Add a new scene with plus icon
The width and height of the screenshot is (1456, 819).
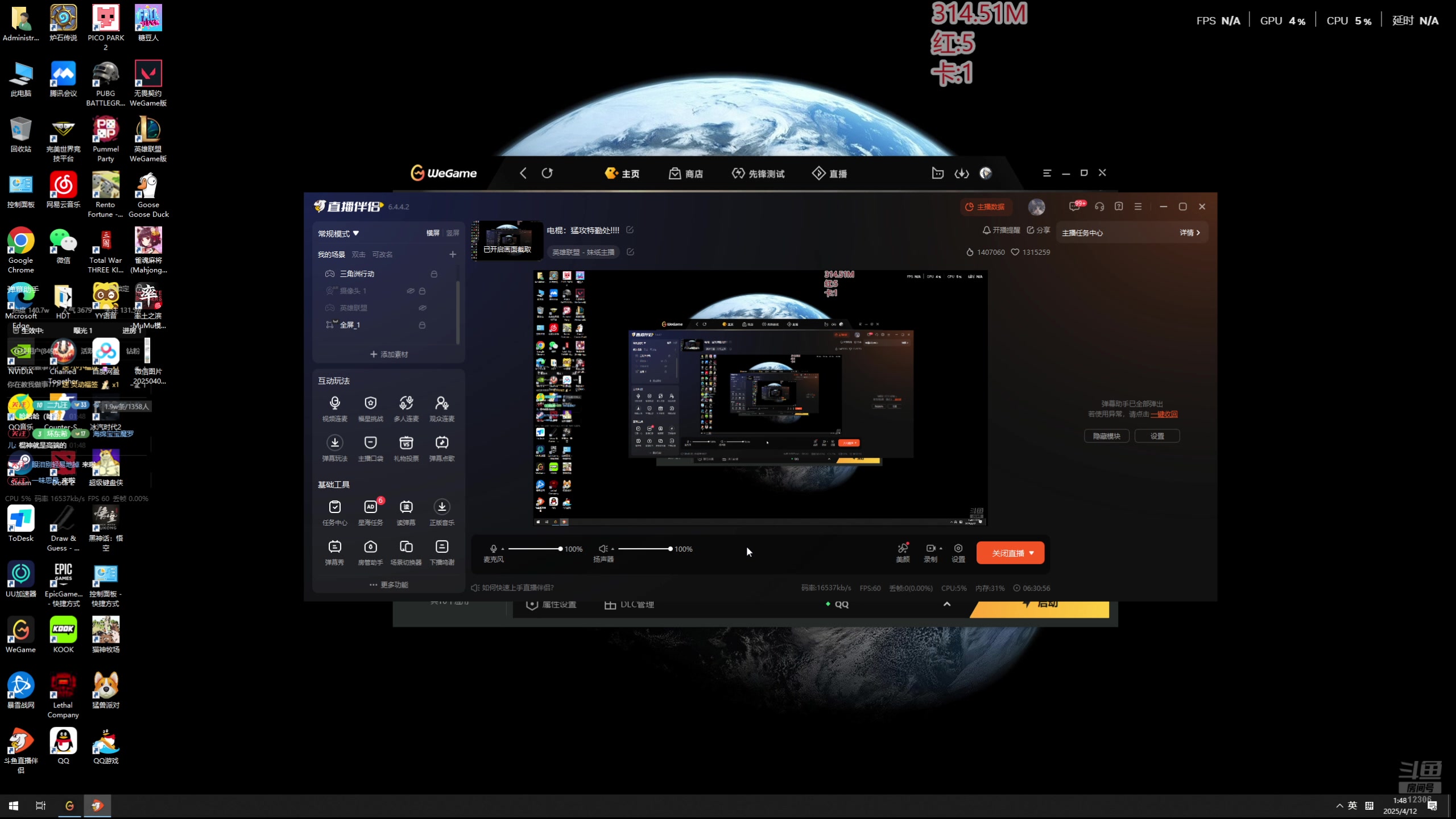(x=453, y=254)
